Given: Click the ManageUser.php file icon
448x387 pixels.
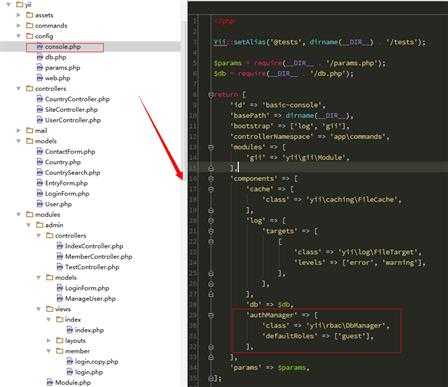Looking at the screenshot, I should tap(60, 299).
